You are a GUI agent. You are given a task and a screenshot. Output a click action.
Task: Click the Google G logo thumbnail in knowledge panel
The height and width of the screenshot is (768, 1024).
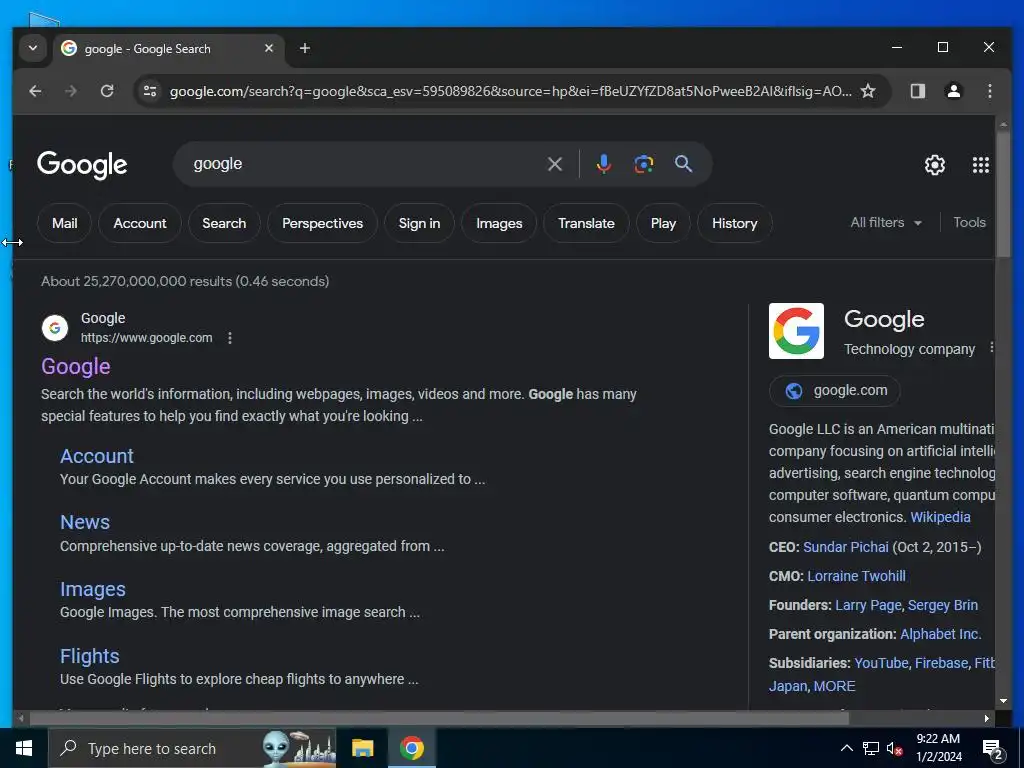click(x=796, y=331)
